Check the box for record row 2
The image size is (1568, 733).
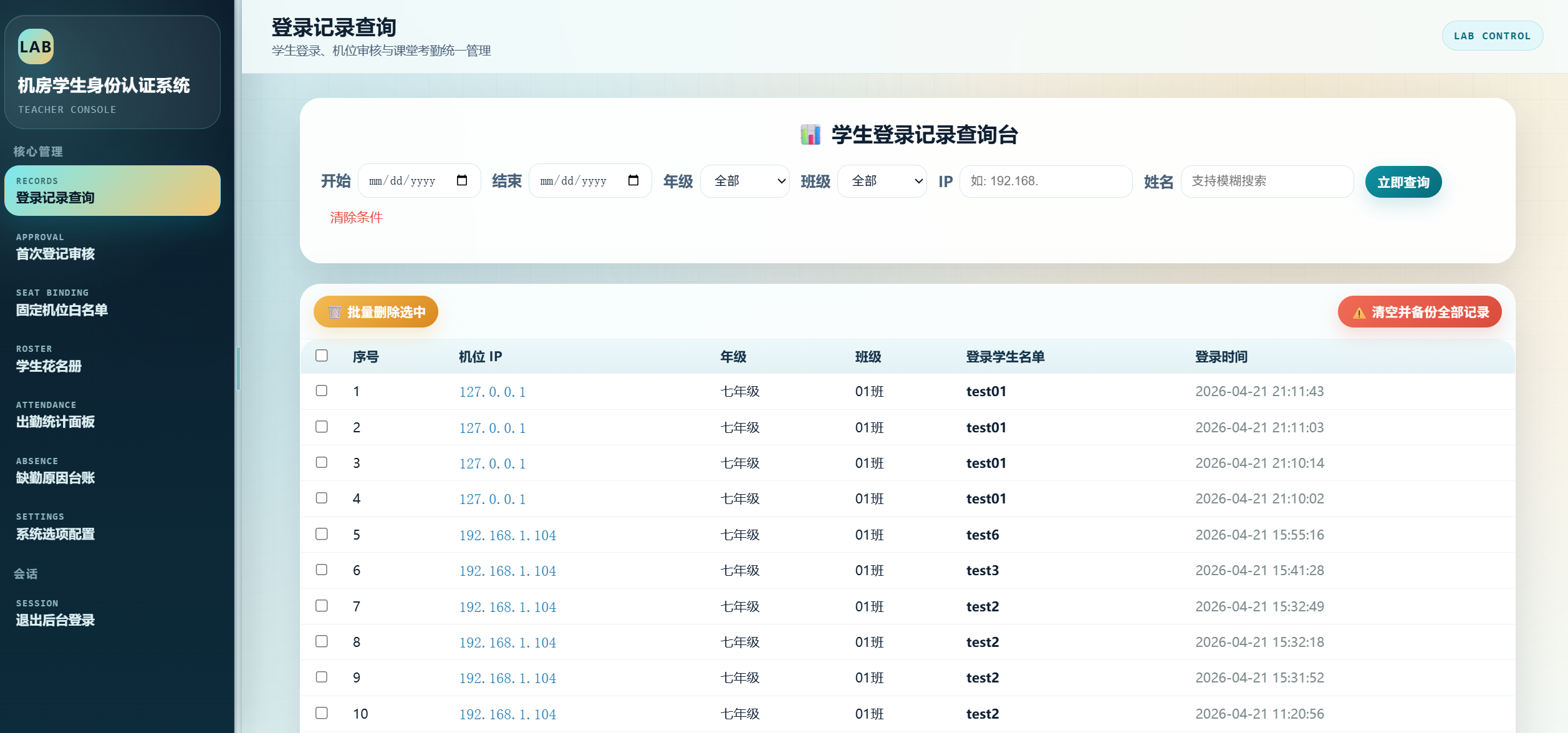pyautogui.click(x=322, y=427)
